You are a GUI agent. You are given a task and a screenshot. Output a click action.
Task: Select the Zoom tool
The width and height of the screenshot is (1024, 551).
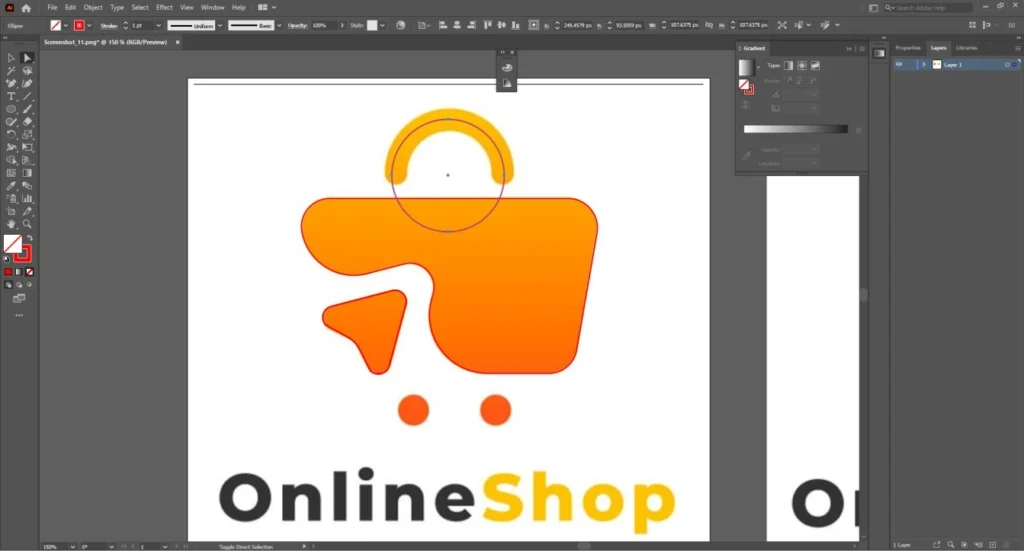tap(27, 224)
